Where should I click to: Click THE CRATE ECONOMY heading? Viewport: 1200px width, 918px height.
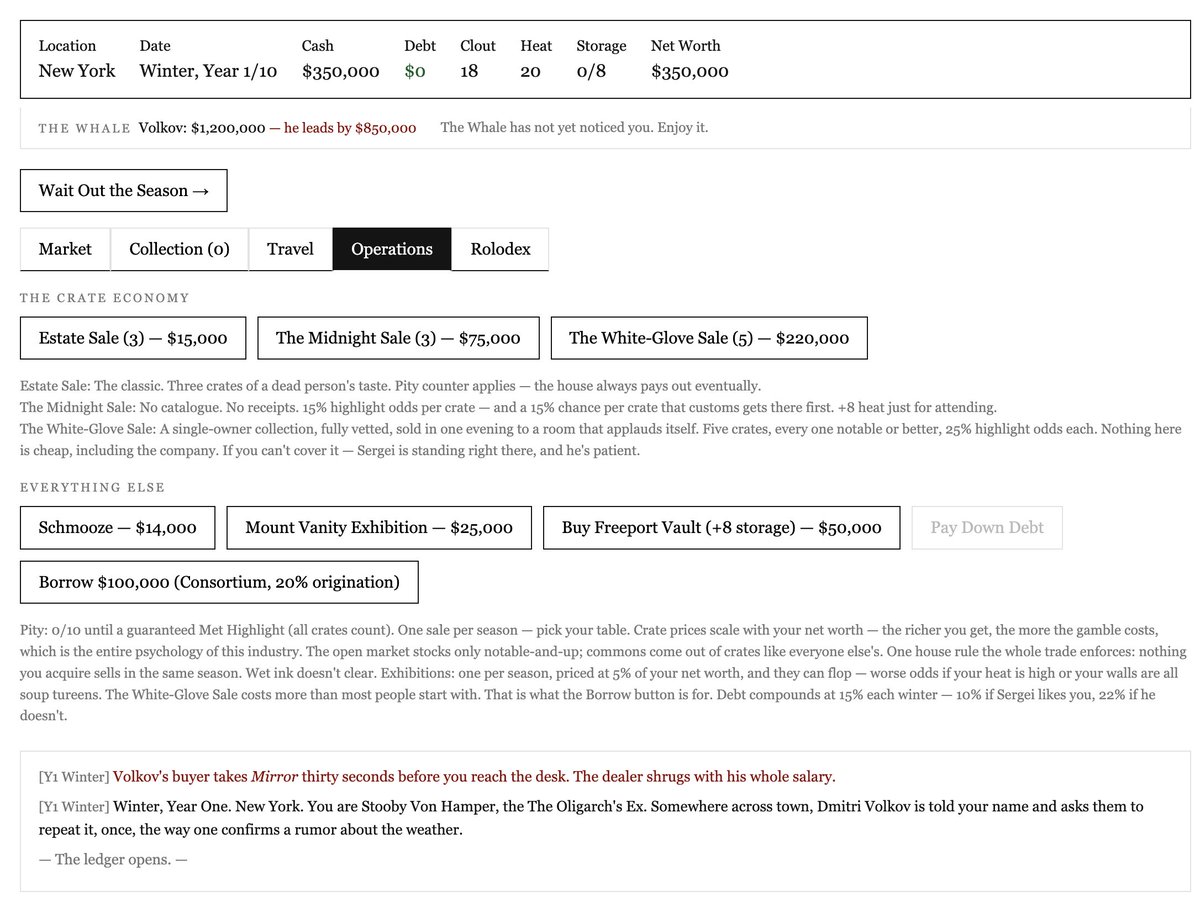105,298
